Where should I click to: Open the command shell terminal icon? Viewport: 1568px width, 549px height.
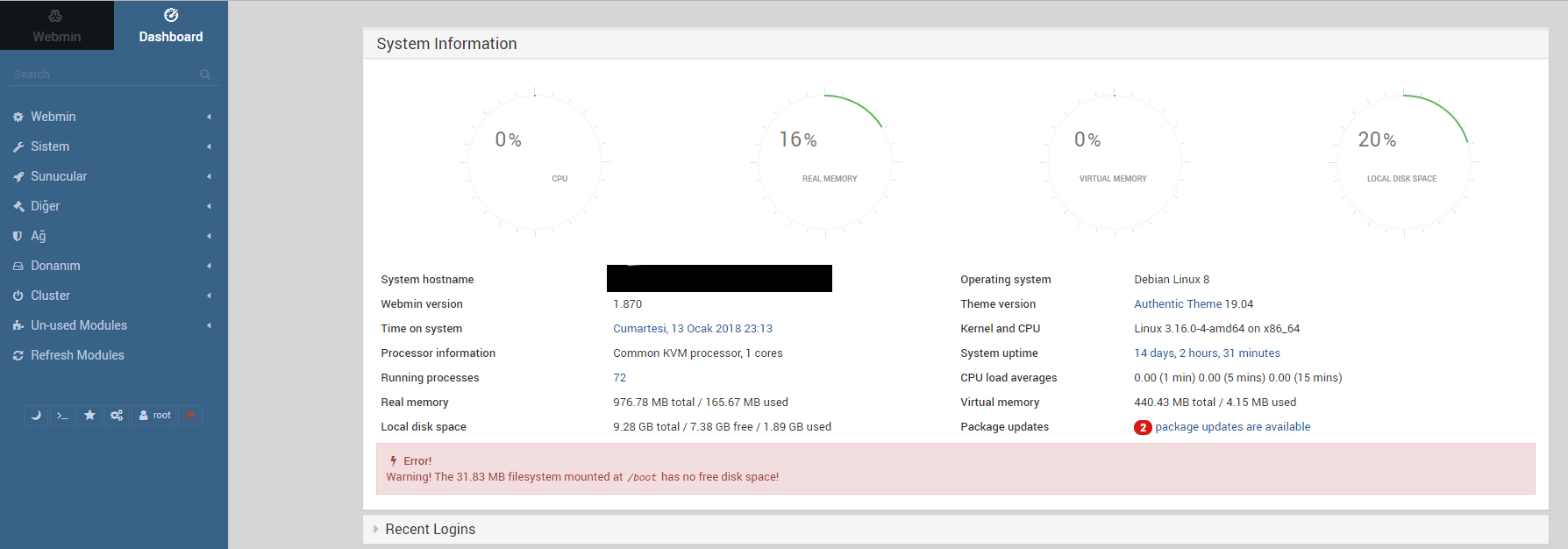pyautogui.click(x=62, y=416)
